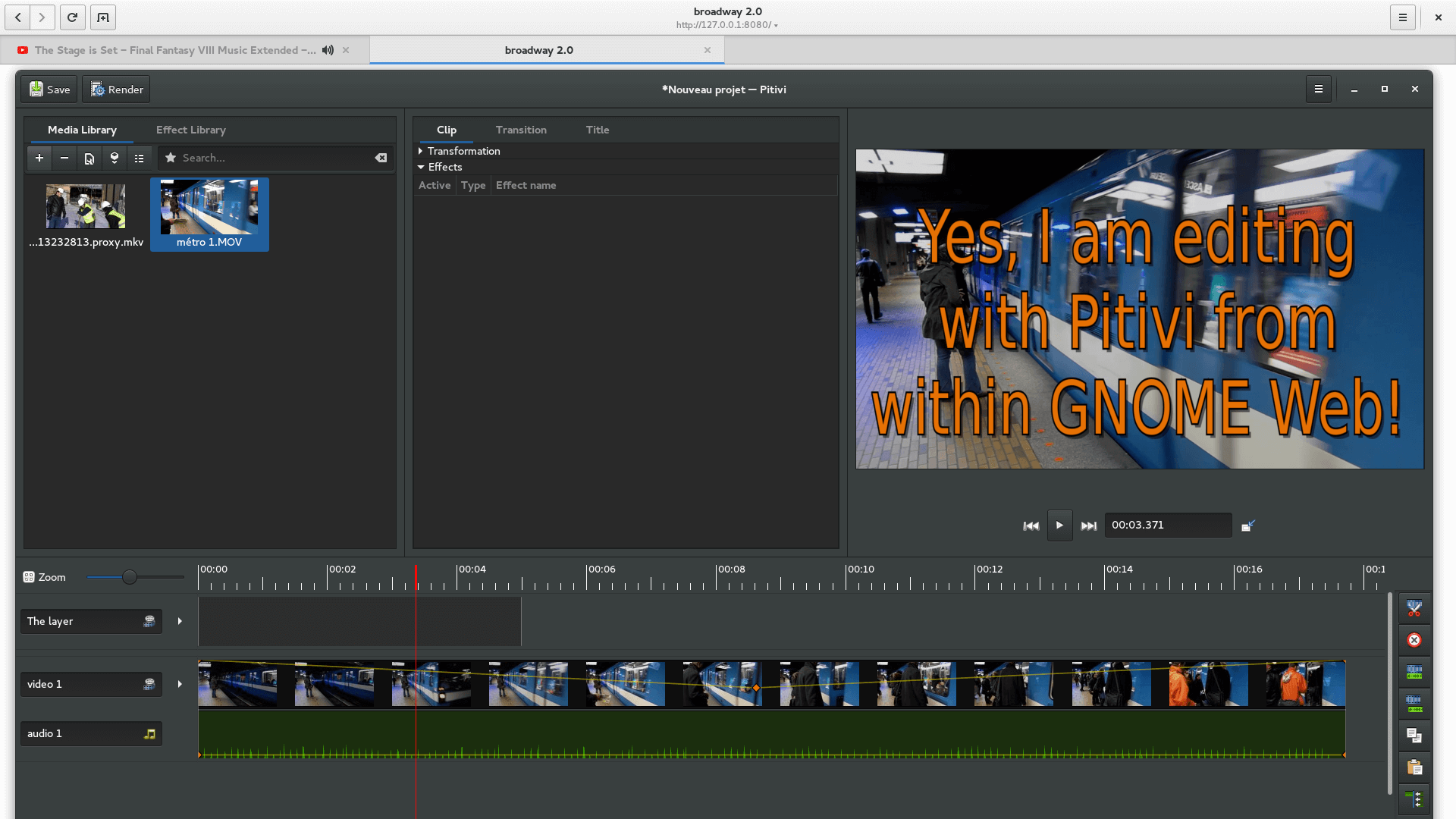Close the broadway 2.0 browser tab
This screenshot has width=1456, height=819.
click(x=708, y=50)
